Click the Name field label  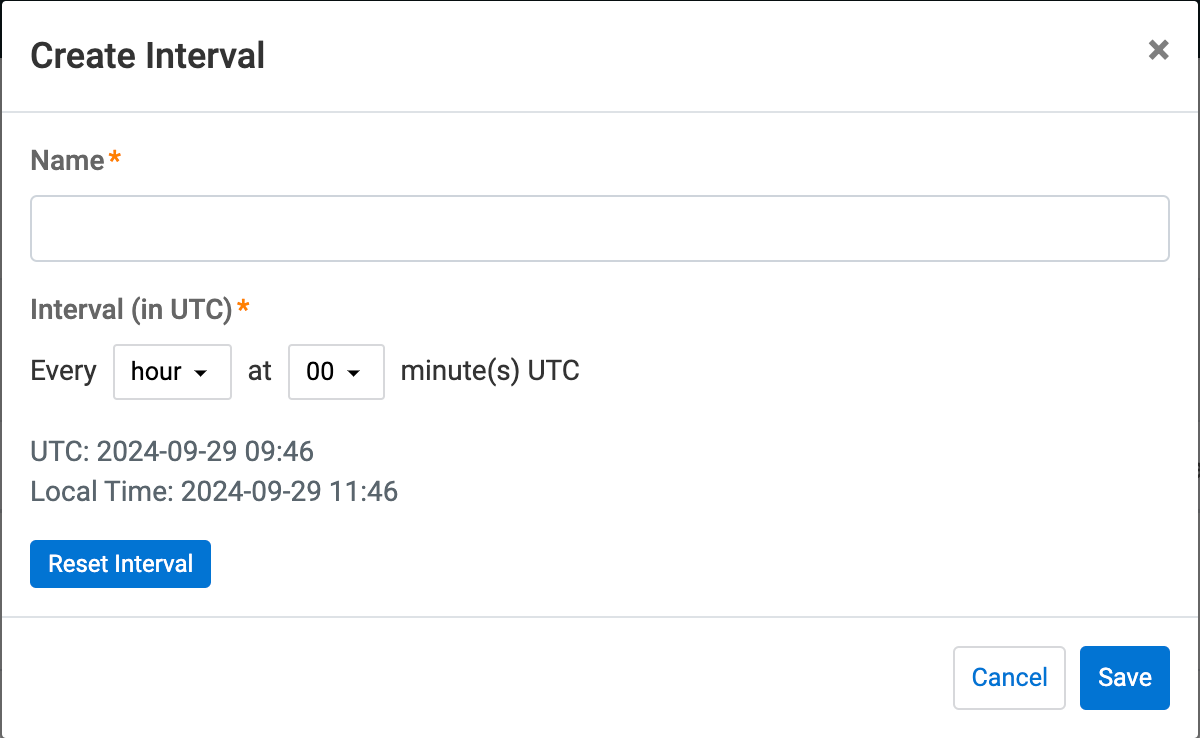[x=67, y=160]
